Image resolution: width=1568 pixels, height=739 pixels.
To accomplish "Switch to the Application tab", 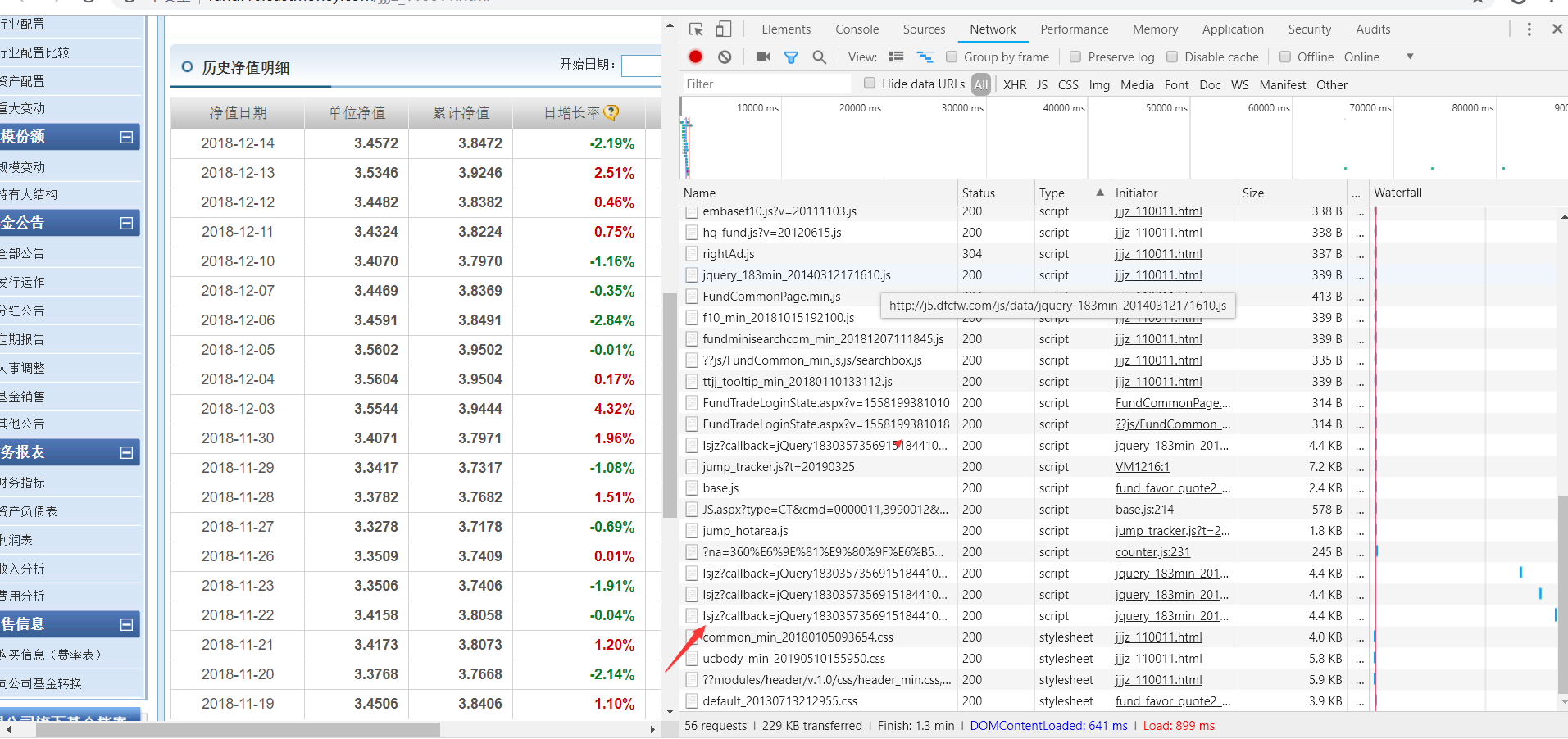I will click(1233, 29).
